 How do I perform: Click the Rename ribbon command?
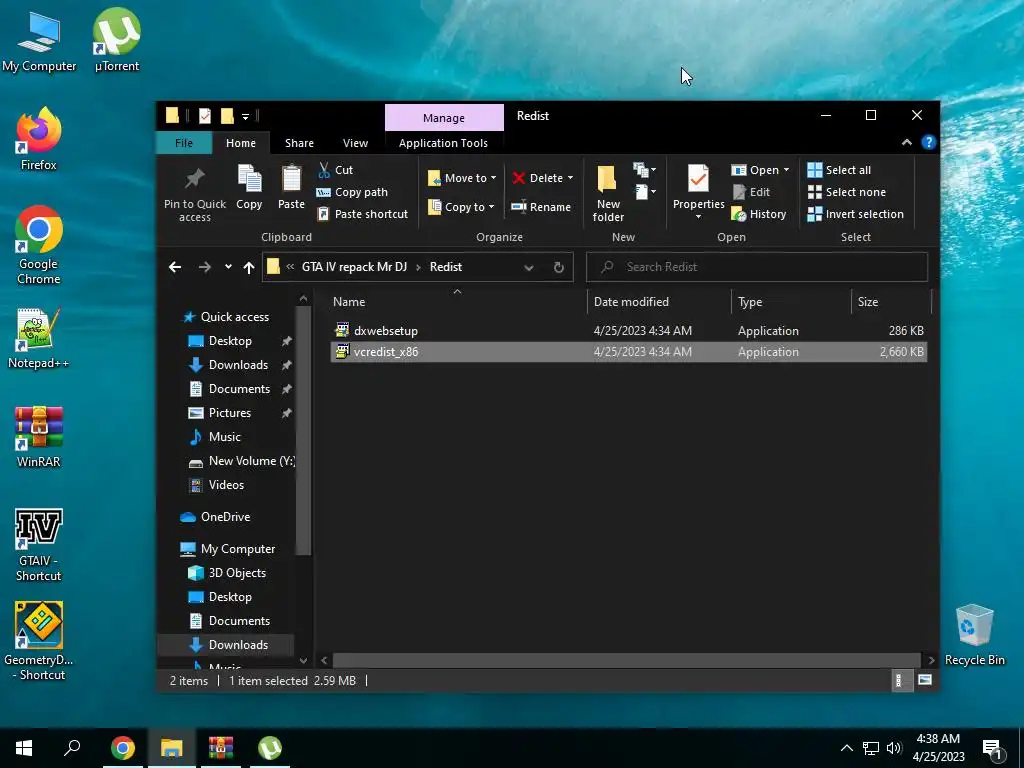tap(541, 207)
